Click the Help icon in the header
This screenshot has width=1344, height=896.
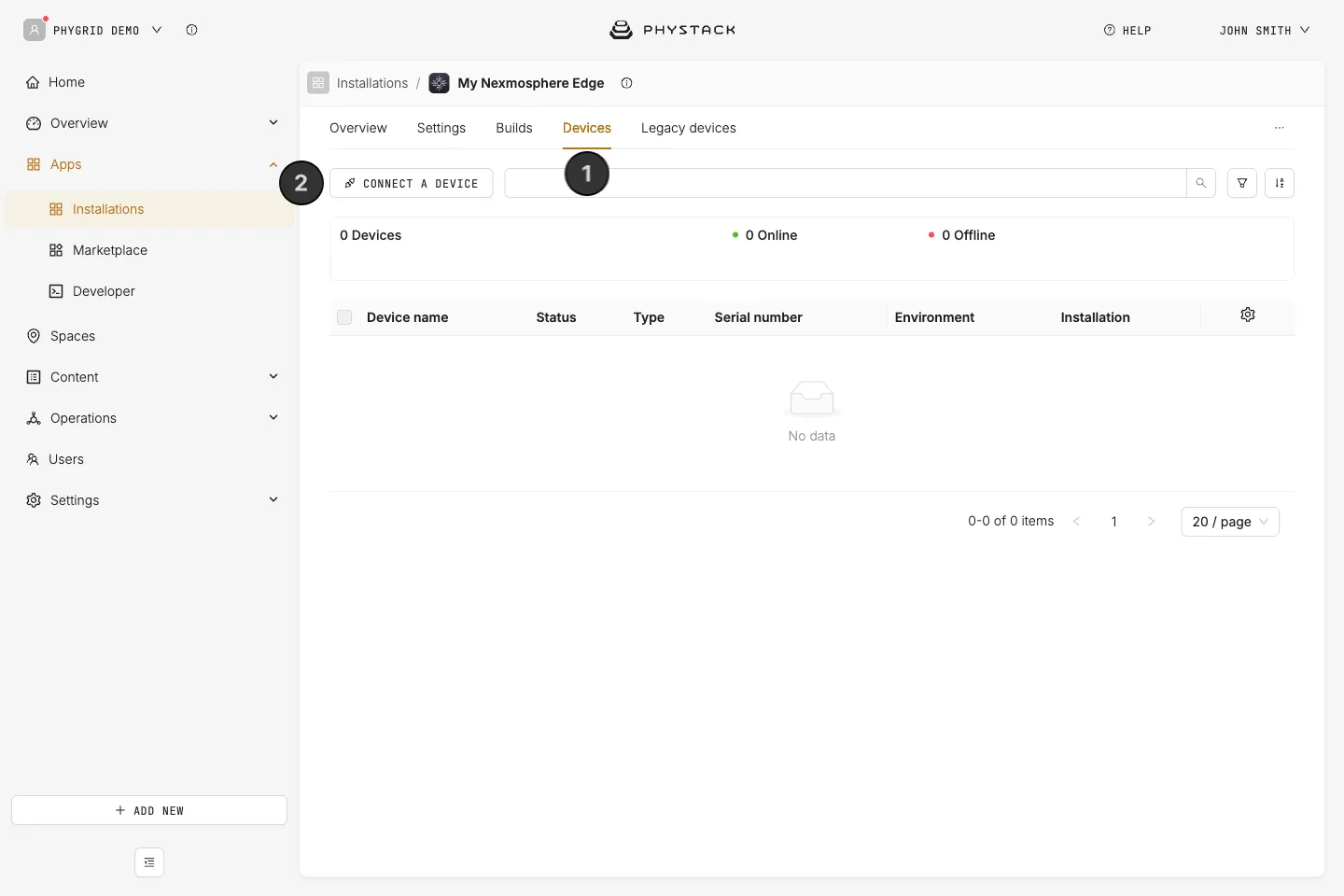coord(1110,30)
